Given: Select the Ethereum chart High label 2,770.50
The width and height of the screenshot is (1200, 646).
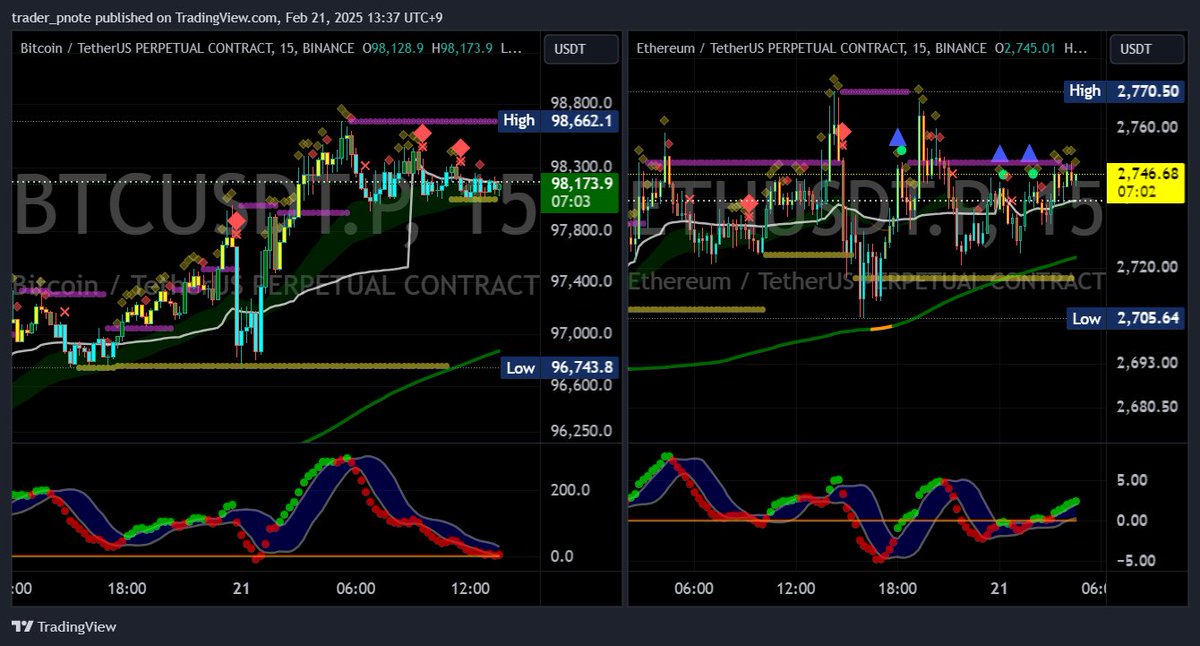Looking at the screenshot, I should coord(1123,91).
